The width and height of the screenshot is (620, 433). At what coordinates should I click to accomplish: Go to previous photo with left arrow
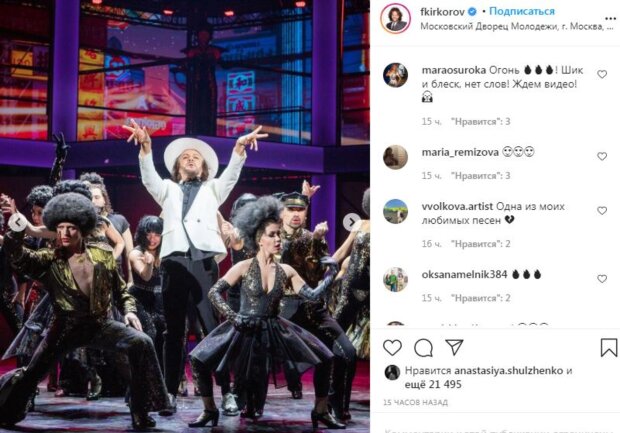click(18, 222)
